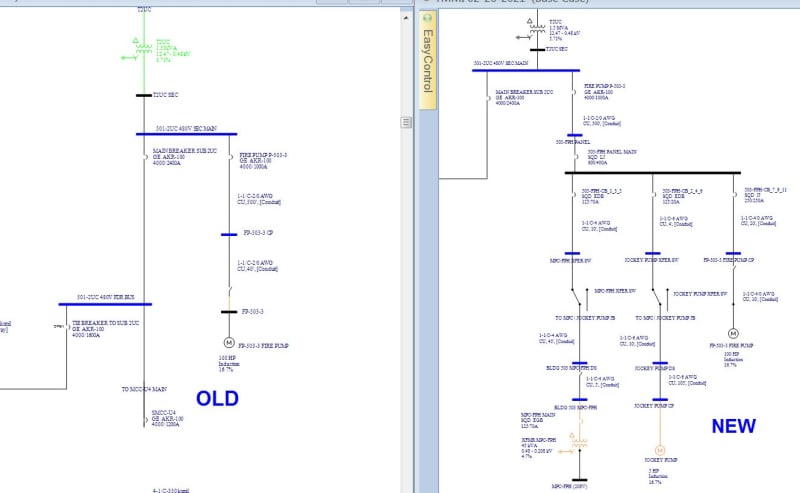Select the BLDG 503 MPC-FPH bus

point(580,400)
